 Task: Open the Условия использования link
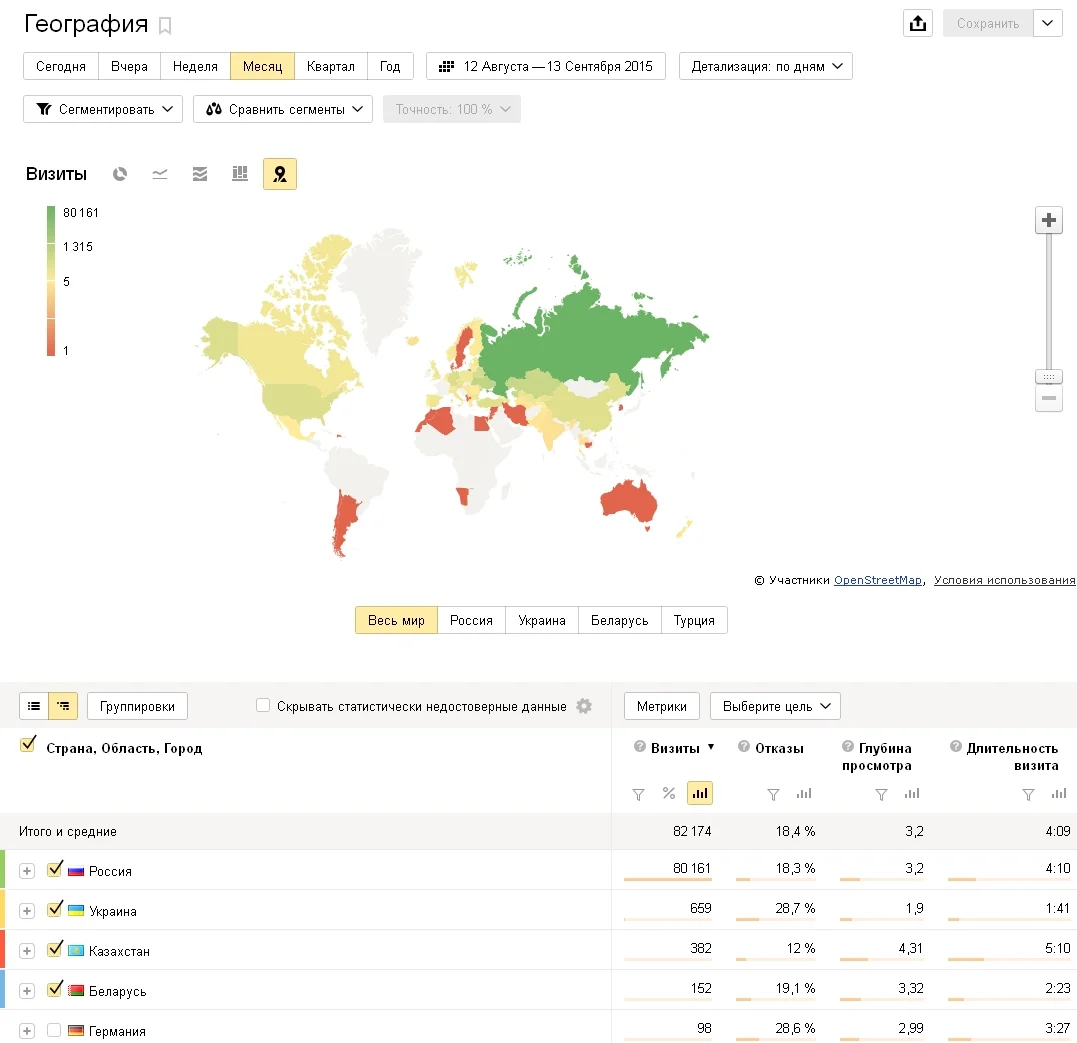[x=1005, y=581]
